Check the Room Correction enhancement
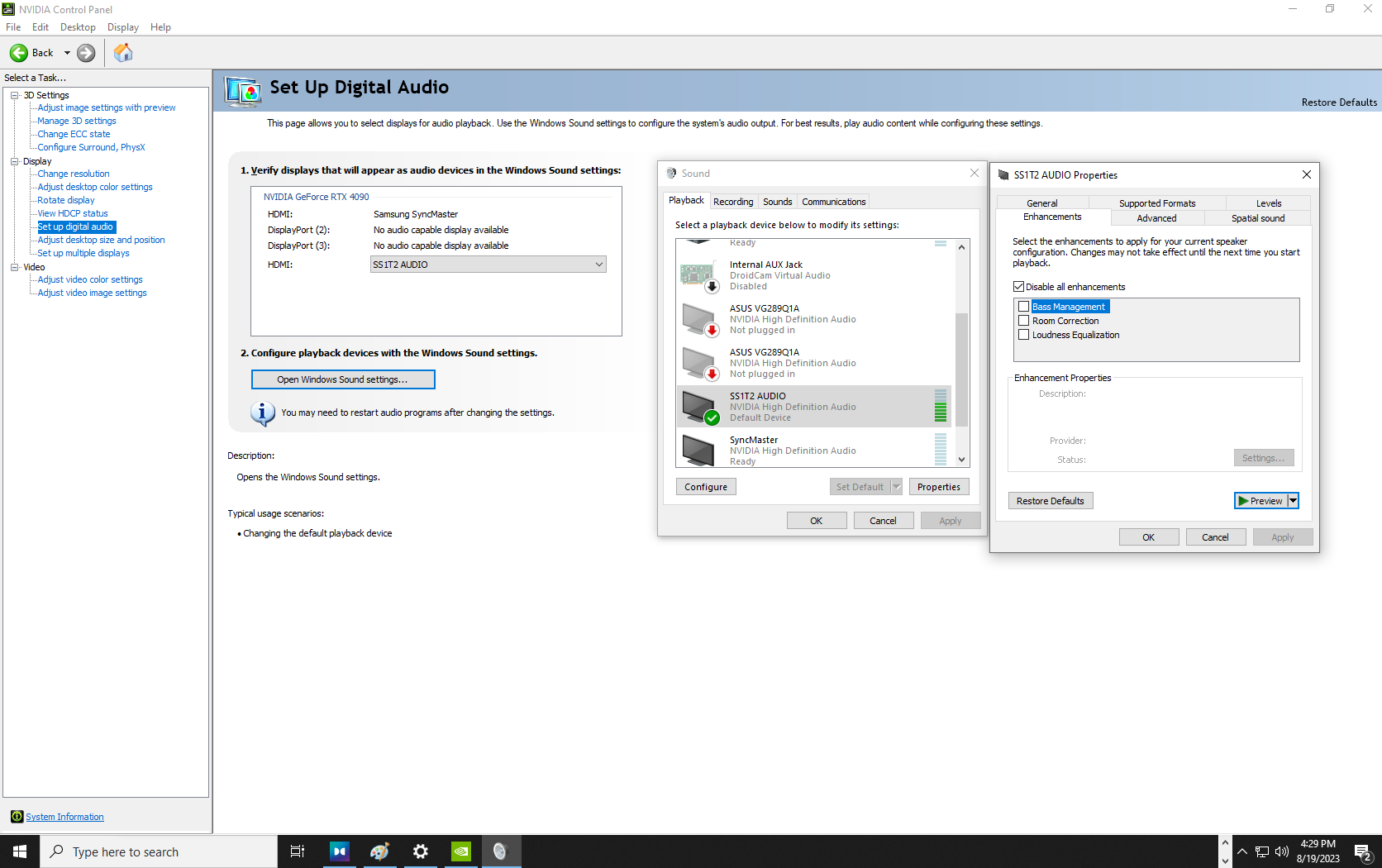This screenshot has width=1382, height=868. click(x=1023, y=321)
